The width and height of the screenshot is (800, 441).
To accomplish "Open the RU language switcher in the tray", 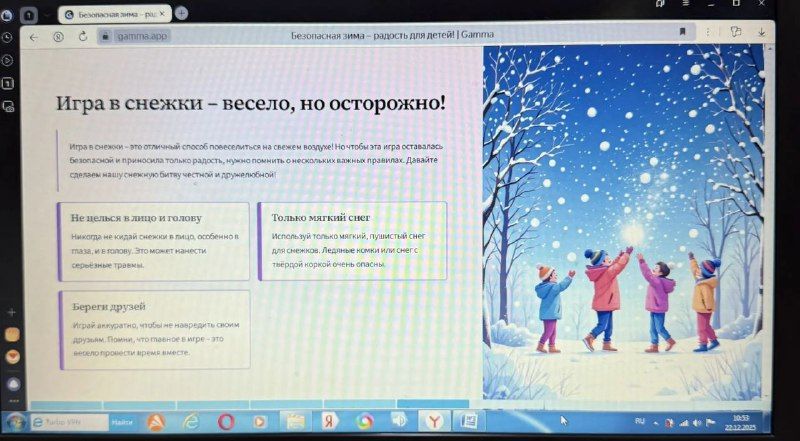I will coord(640,421).
